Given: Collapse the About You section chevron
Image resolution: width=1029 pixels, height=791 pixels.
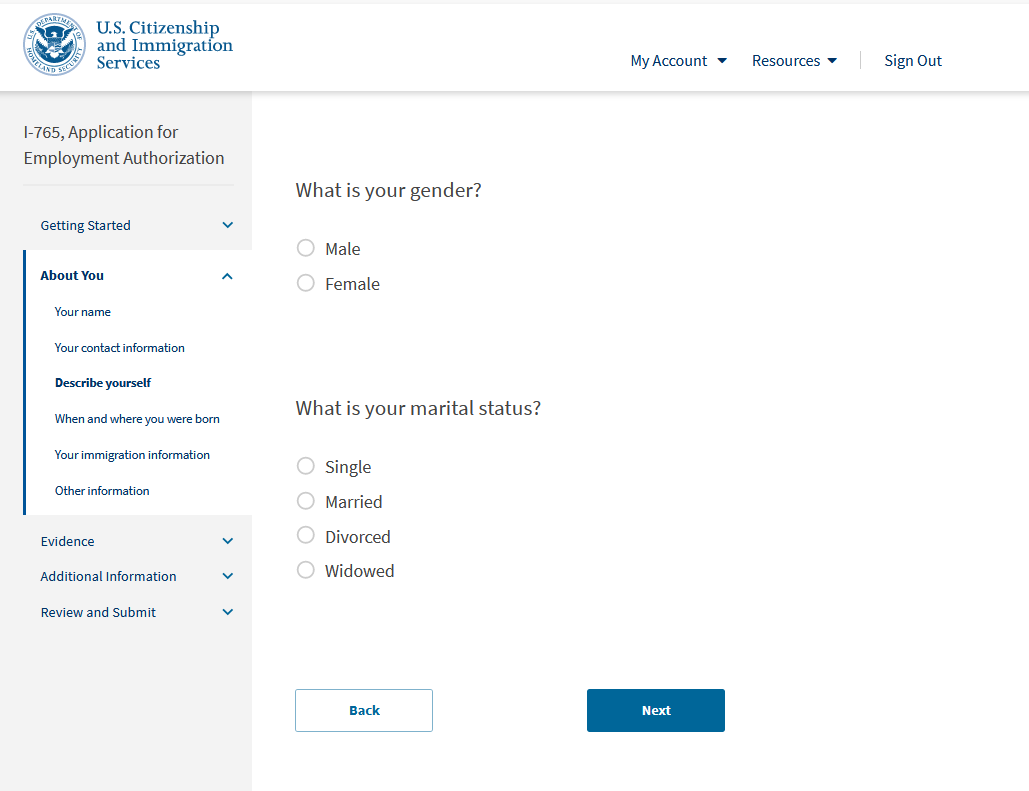Looking at the screenshot, I should coord(227,276).
